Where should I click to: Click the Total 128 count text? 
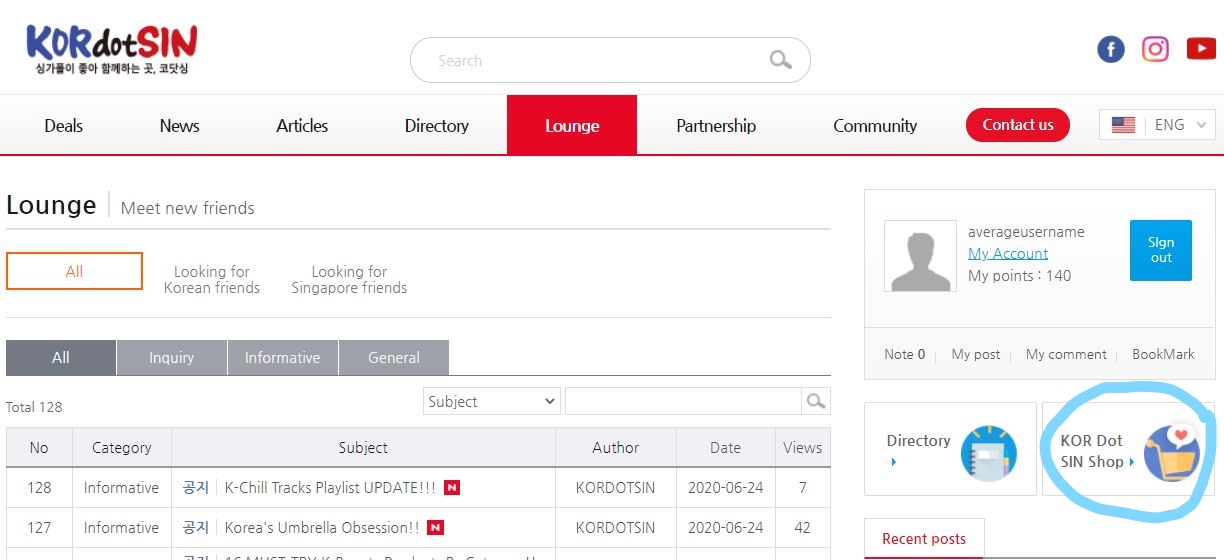click(34, 407)
